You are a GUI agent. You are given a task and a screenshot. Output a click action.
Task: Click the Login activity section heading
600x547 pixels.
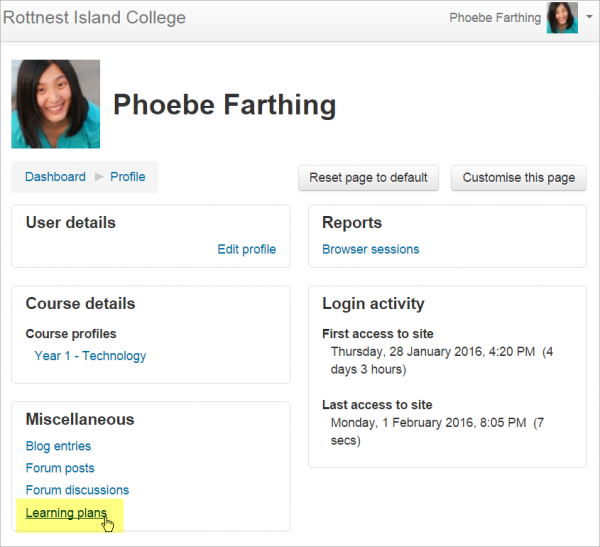[373, 303]
